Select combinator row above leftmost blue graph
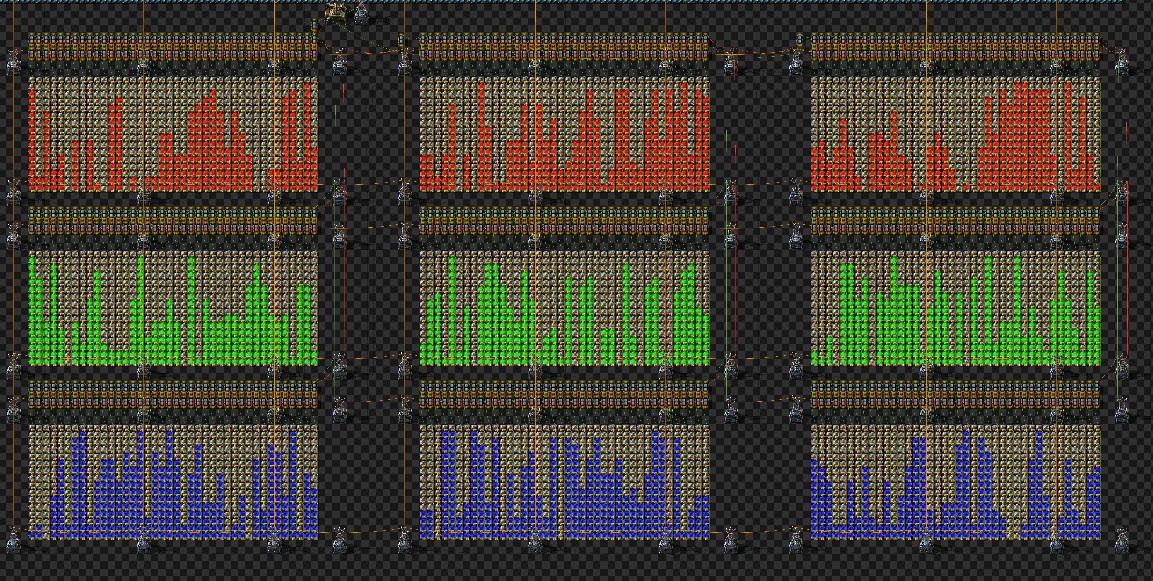The image size is (1153, 581). coord(173,395)
